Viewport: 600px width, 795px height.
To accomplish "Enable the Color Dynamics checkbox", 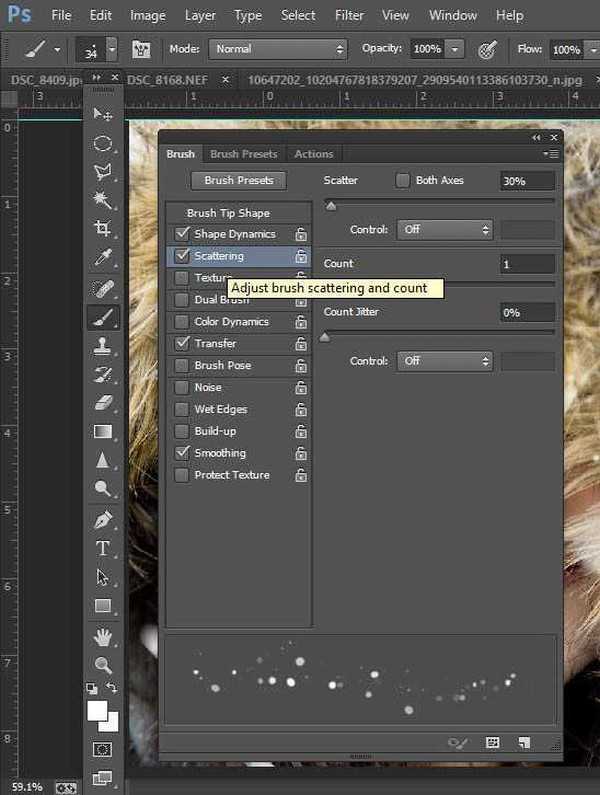I will click(x=181, y=322).
